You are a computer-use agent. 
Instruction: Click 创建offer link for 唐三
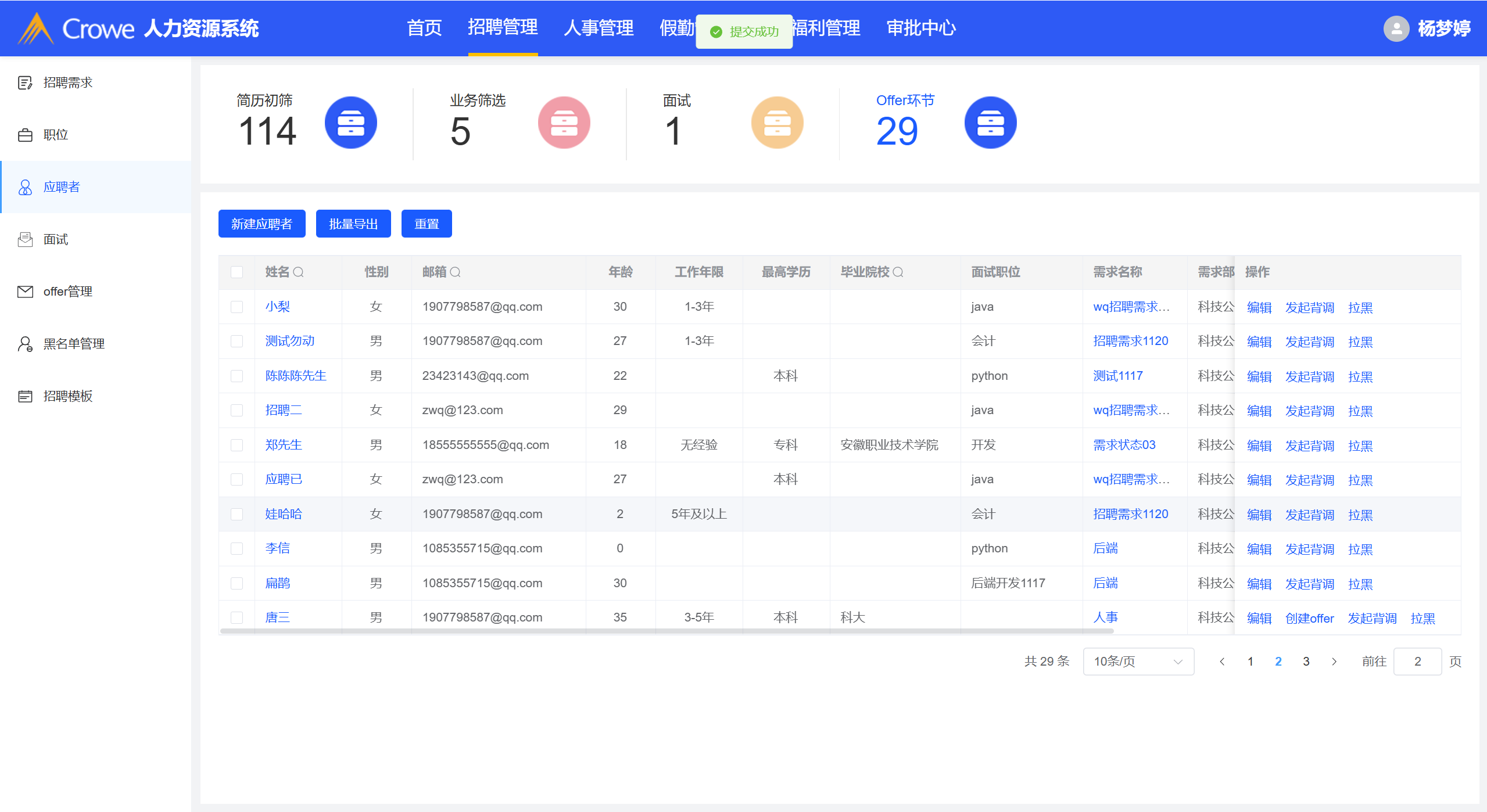pos(1309,619)
